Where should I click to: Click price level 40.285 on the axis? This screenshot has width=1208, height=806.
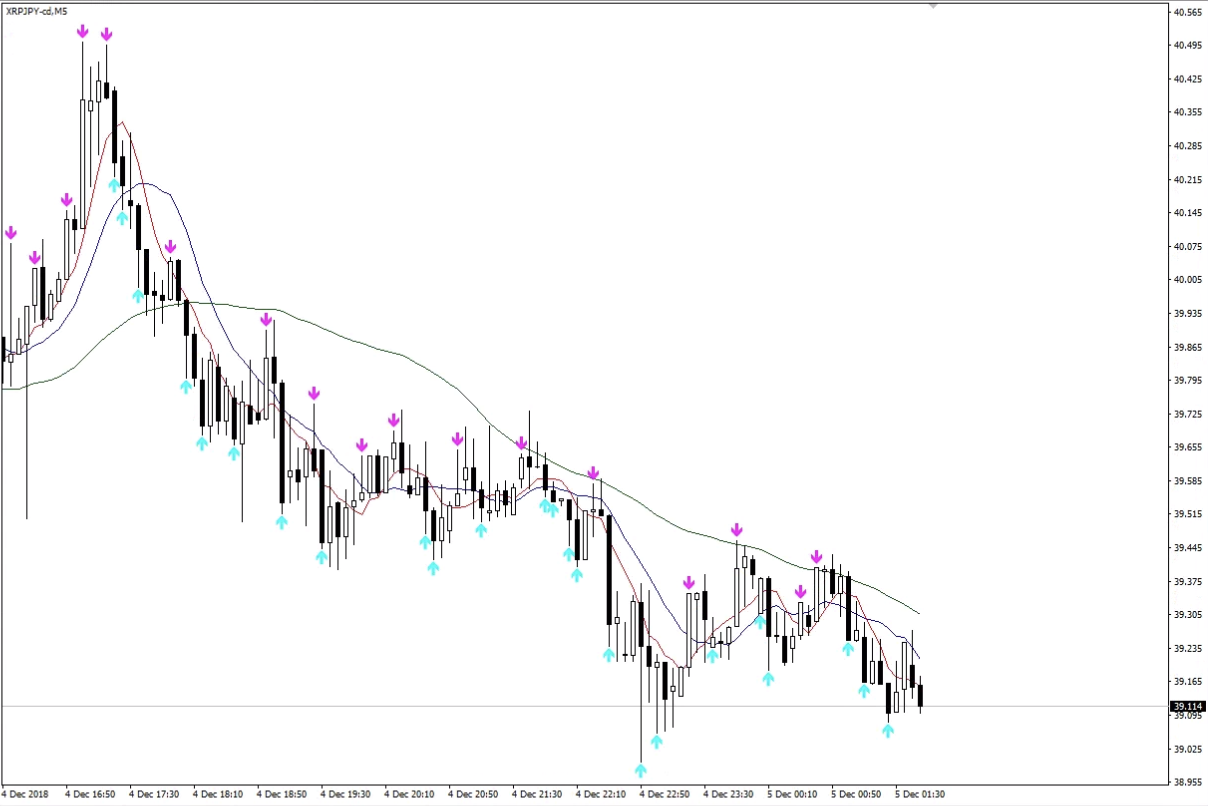(x=1187, y=146)
